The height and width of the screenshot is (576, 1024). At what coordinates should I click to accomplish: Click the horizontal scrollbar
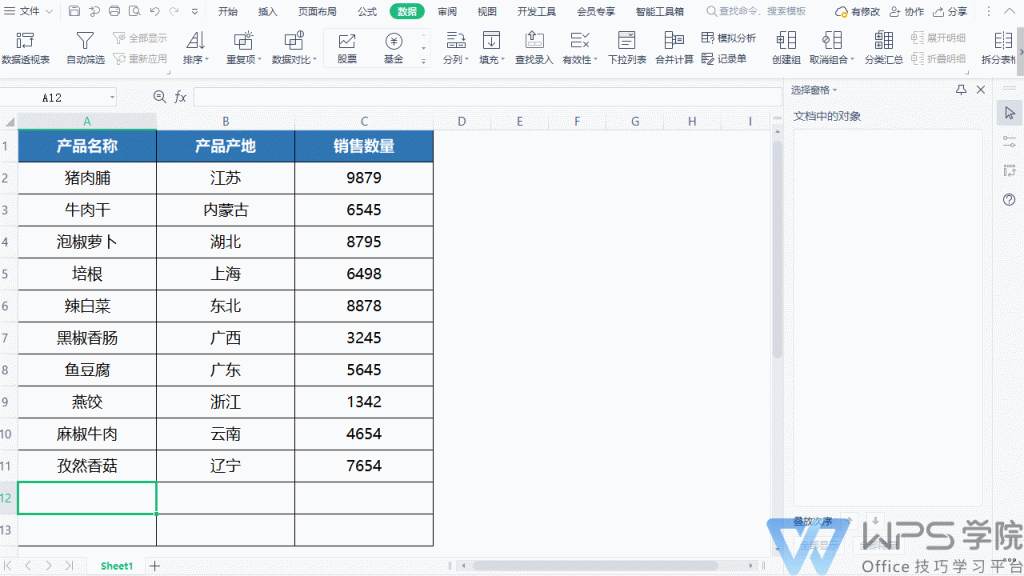[595, 566]
